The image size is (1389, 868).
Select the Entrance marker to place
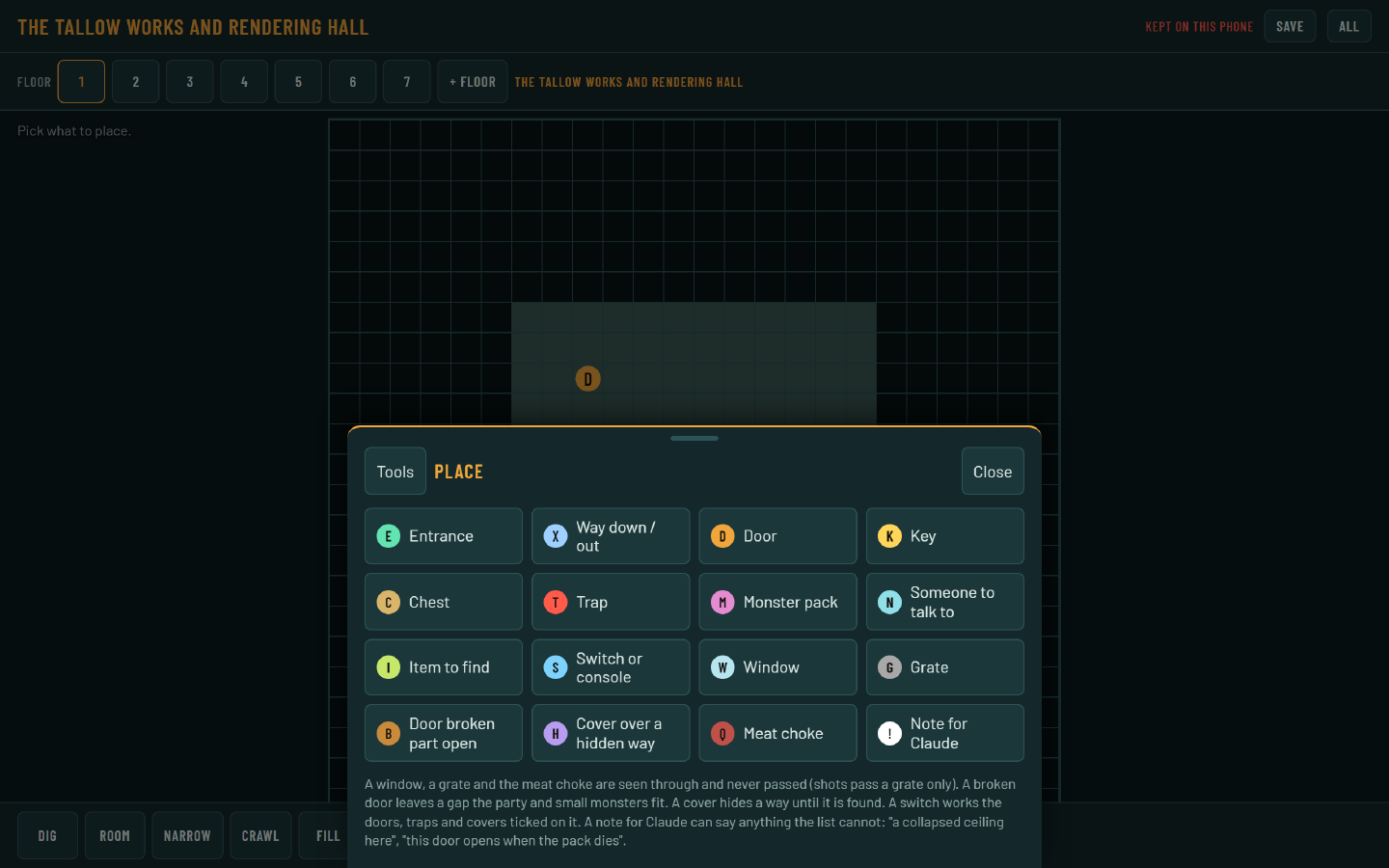click(444, 536)
